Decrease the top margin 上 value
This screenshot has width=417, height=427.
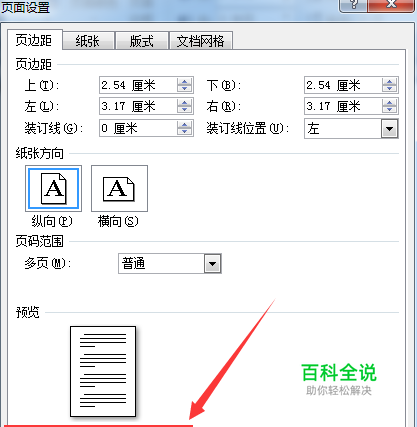184,89
